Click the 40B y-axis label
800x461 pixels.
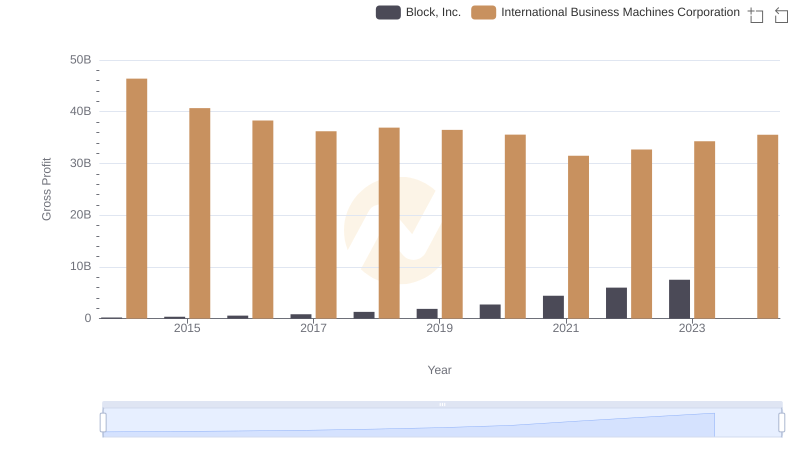point(81,111)
